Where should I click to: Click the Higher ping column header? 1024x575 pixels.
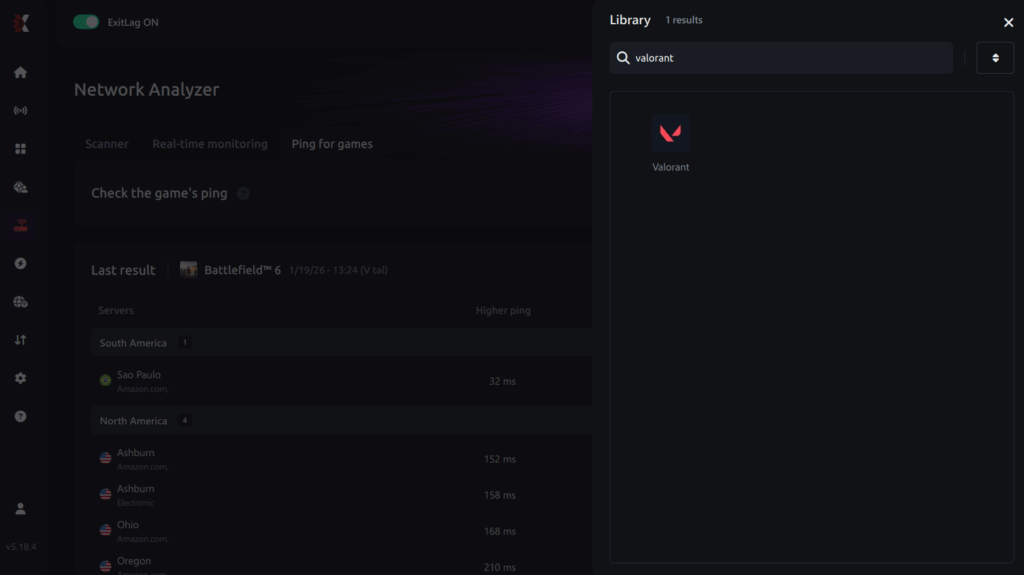coord(503,310)
